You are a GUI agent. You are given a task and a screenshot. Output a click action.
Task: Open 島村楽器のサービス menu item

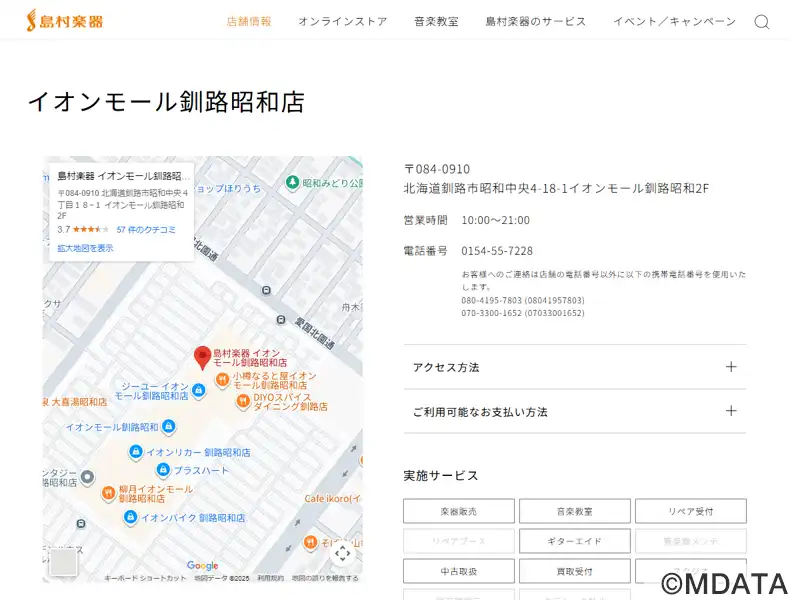(x=536, y=21)
